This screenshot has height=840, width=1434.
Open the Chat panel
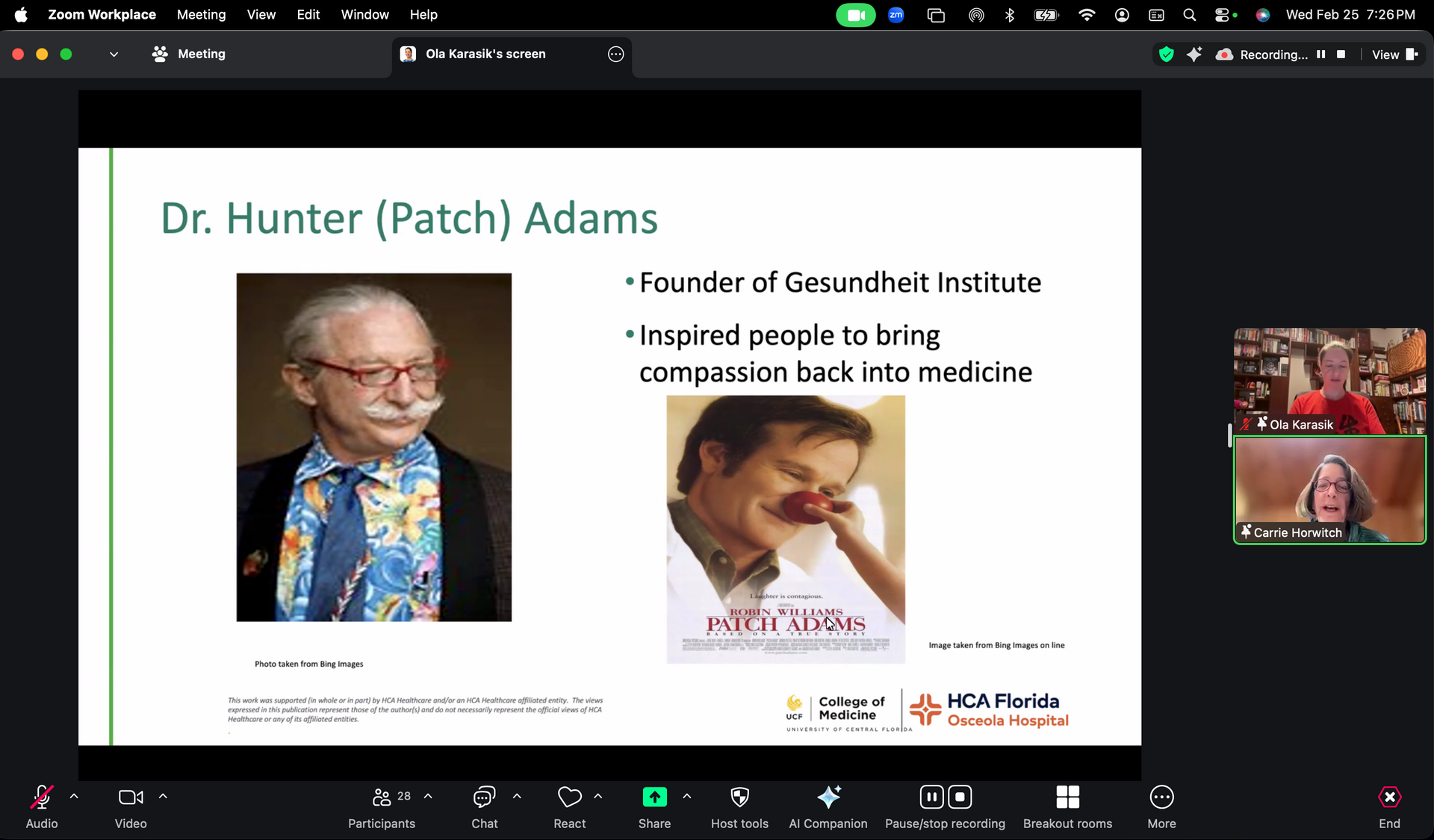pyautogui.click(x=484, y=797)
